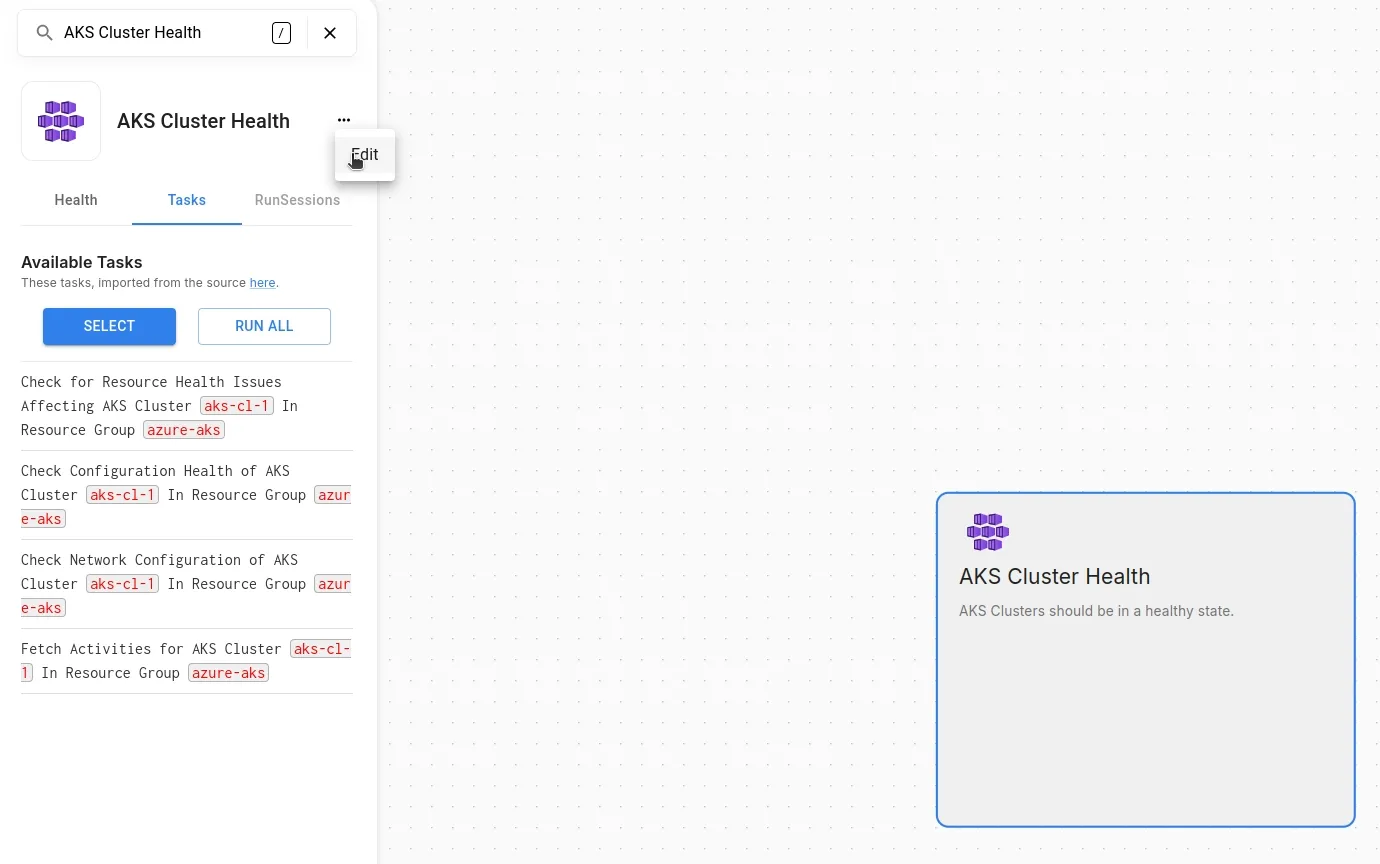Image resolution: width=1380 pixels, height=864 pixels.
Task: Click the purple AKS logo in the sidebar
Action: (61, 121)
